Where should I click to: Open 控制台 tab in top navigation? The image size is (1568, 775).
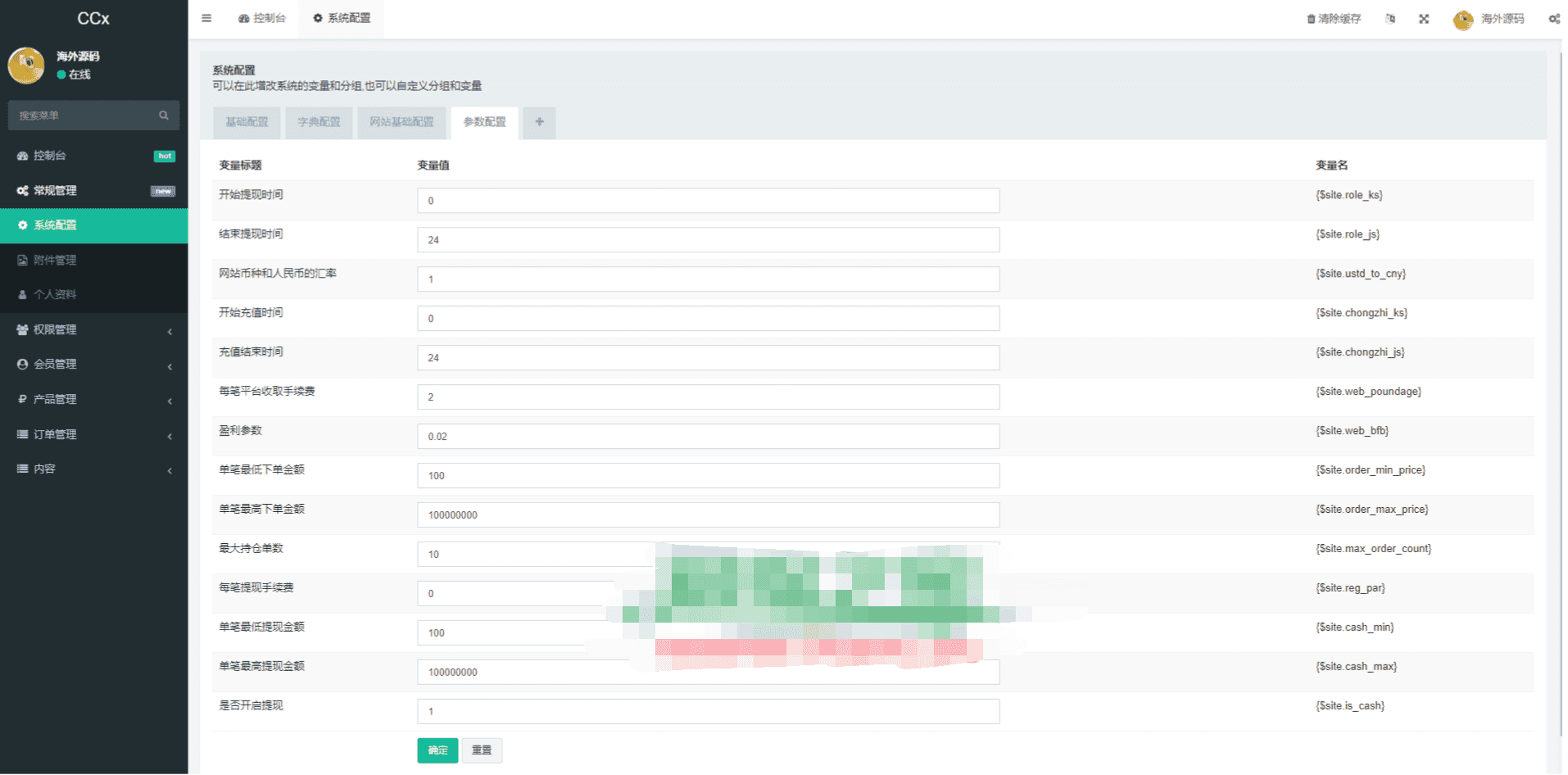click(262, 18)
